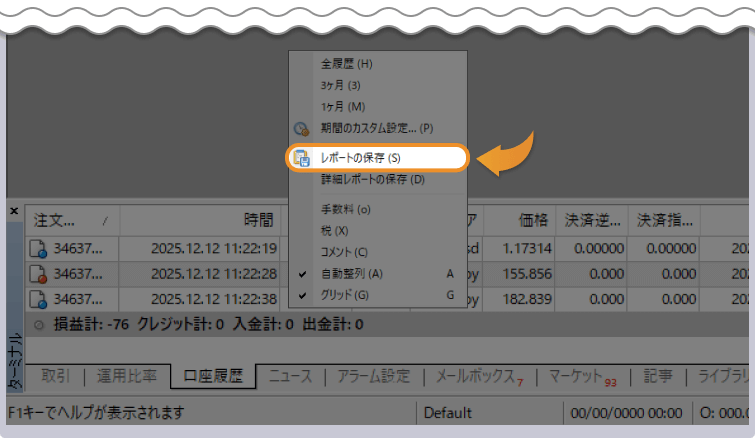This screenshot has width=755, height=438.
Task: Click order icon in 11:22:38 row
Action: click(38, 299)
